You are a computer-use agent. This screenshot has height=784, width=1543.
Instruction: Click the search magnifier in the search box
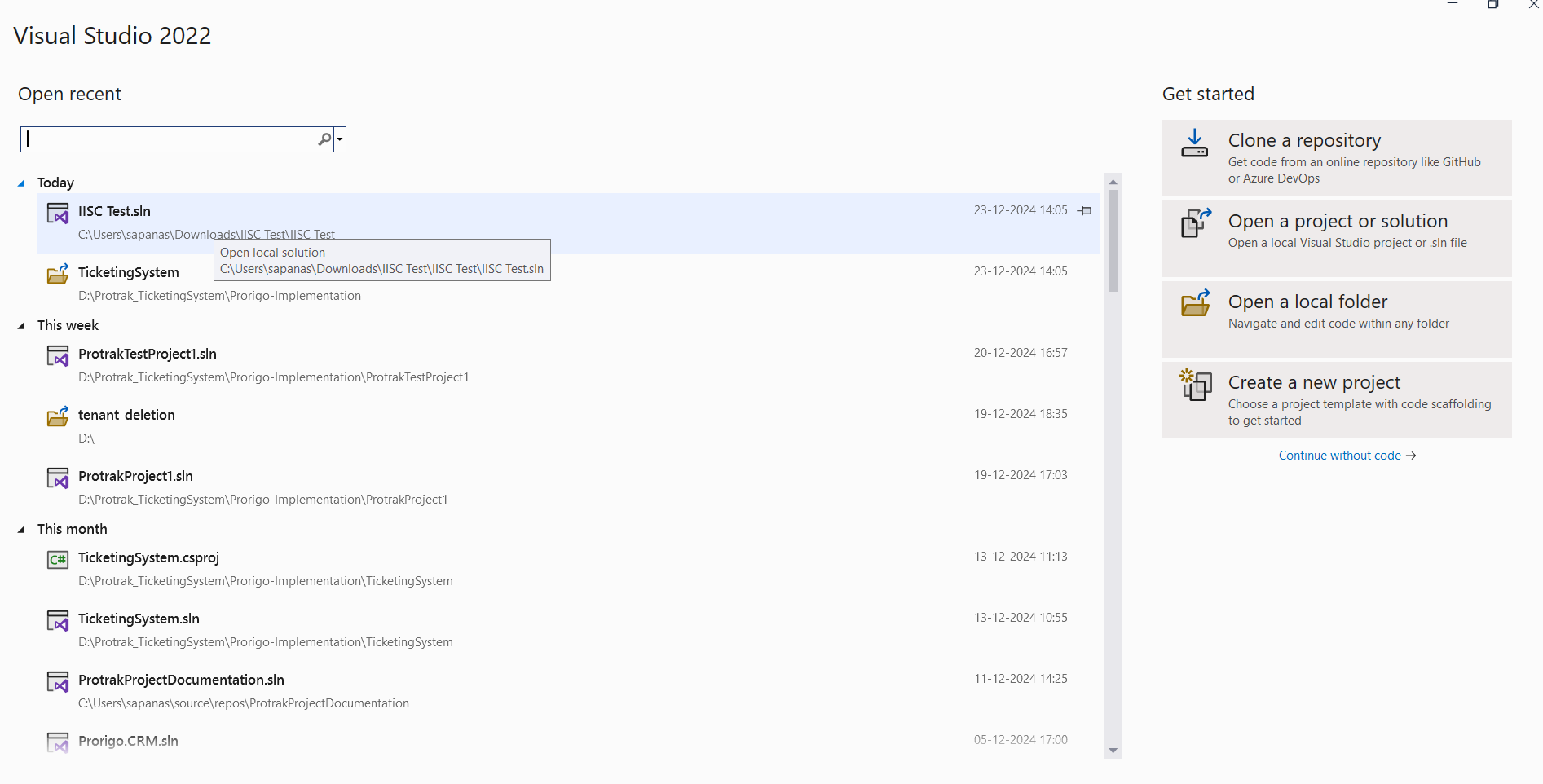click(x=324, y=139)
